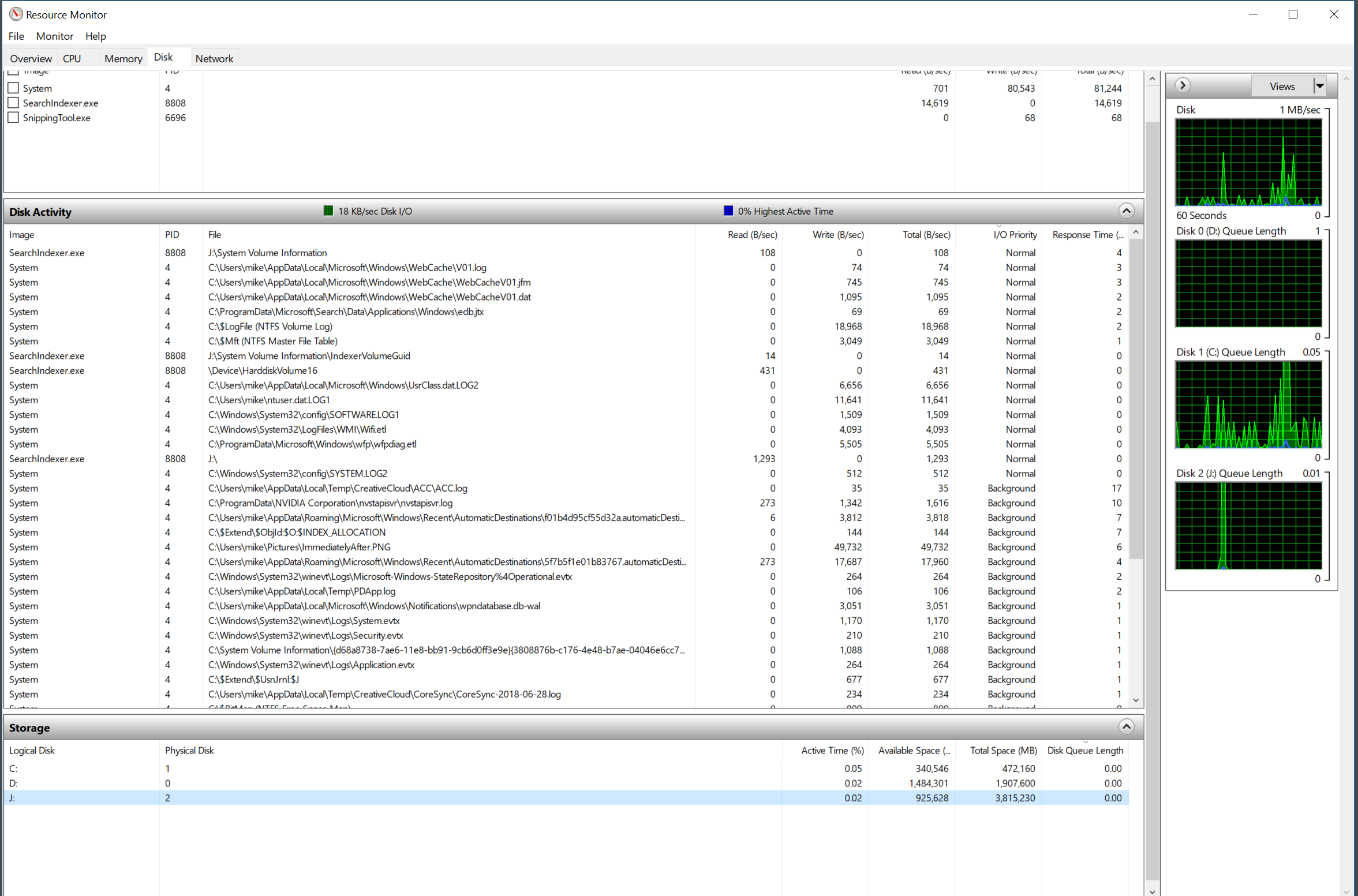
Task: Open the Monitor menu
Action: [x=54, y=36]
